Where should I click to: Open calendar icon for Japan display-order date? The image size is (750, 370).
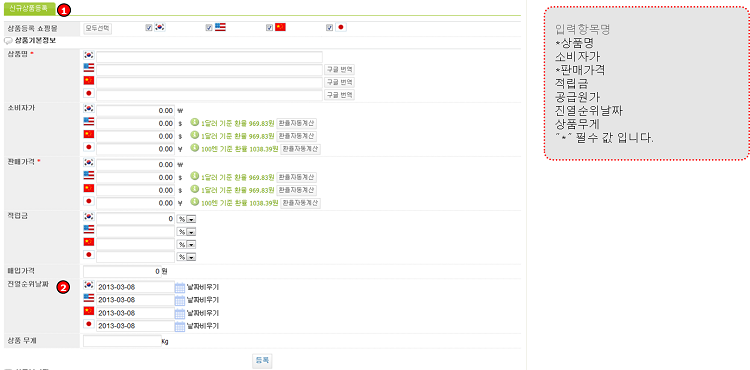[180, 326]
